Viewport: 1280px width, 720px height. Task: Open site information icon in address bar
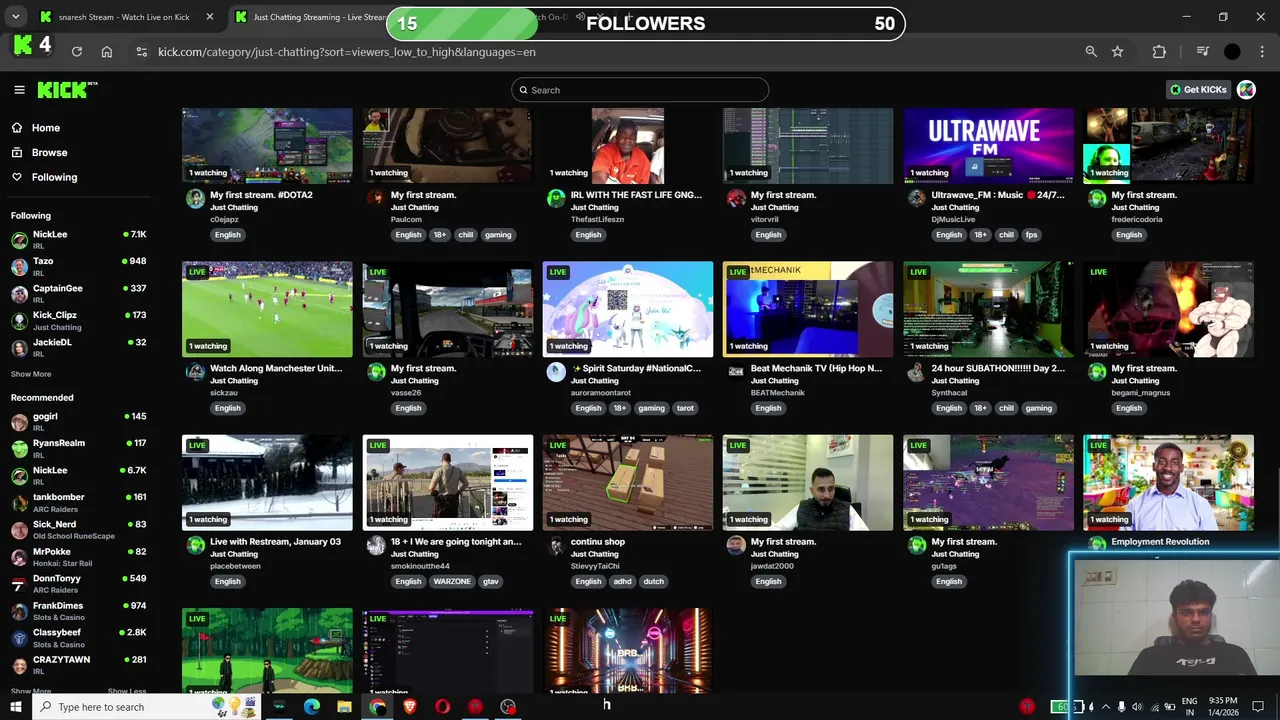tap(141, 52)
